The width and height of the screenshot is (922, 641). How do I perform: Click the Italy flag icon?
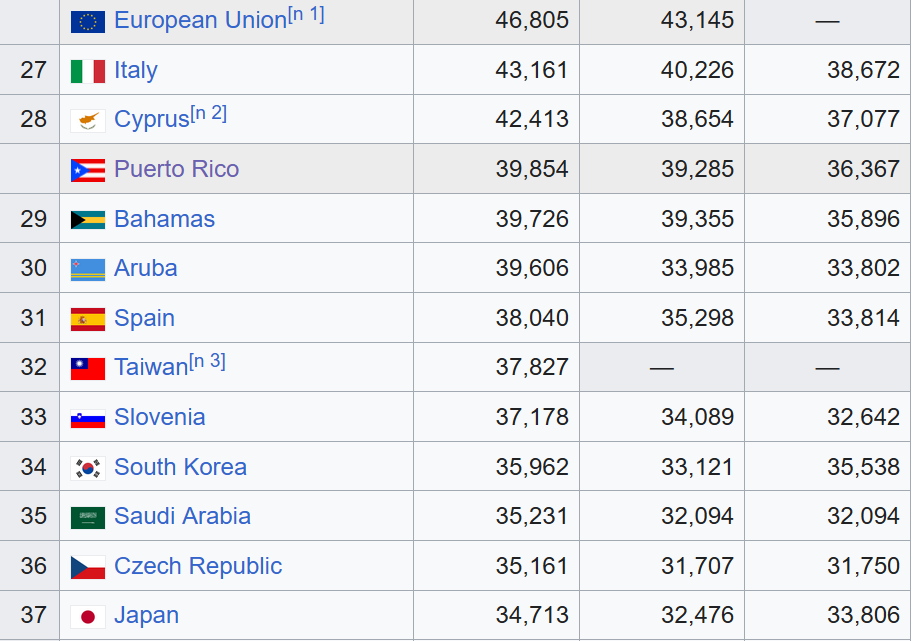point(88,71)
